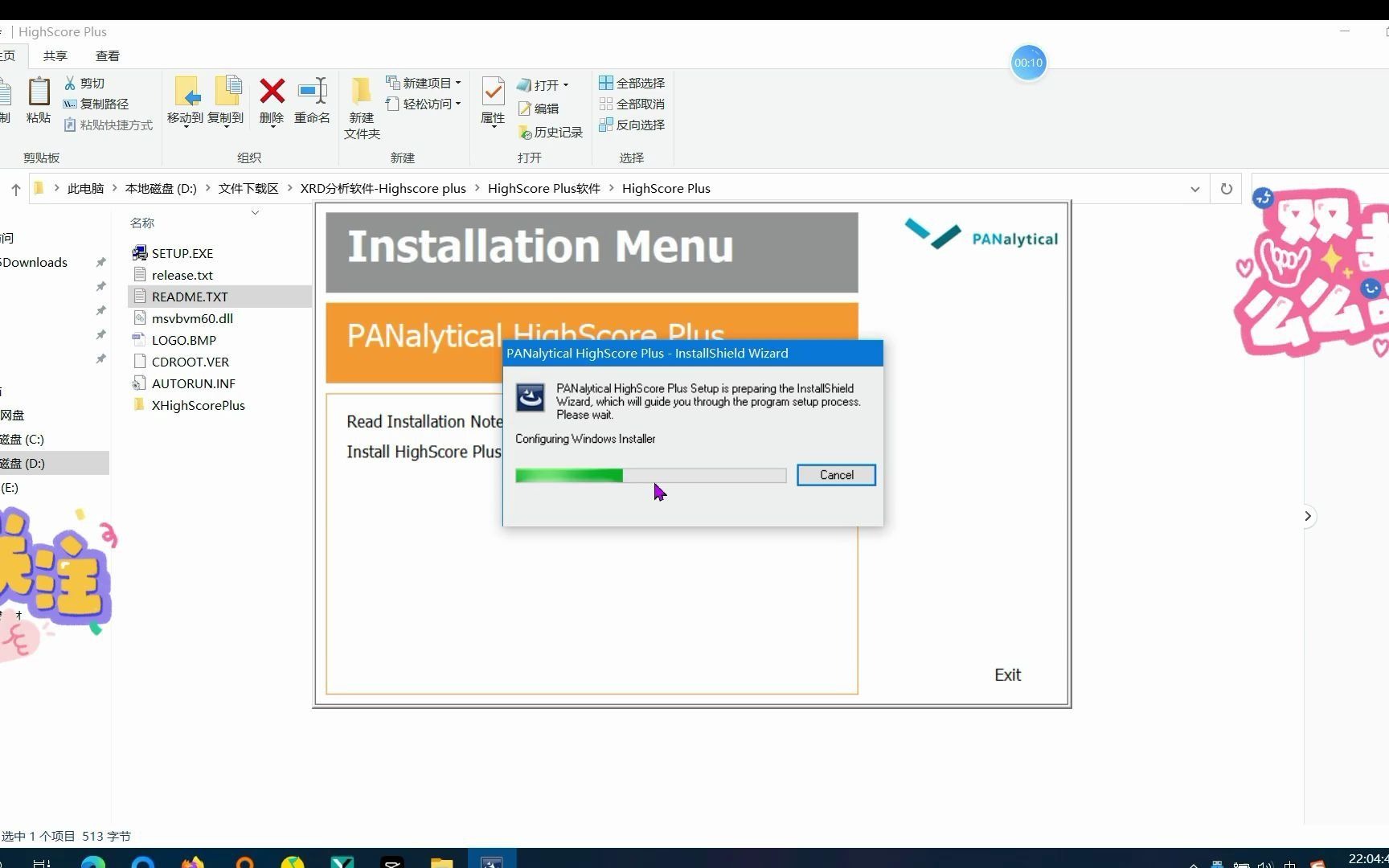Select 此电脑 in the breadcrumb path
This screenshot has width=1389, height=868.
[x=85, y=188]
